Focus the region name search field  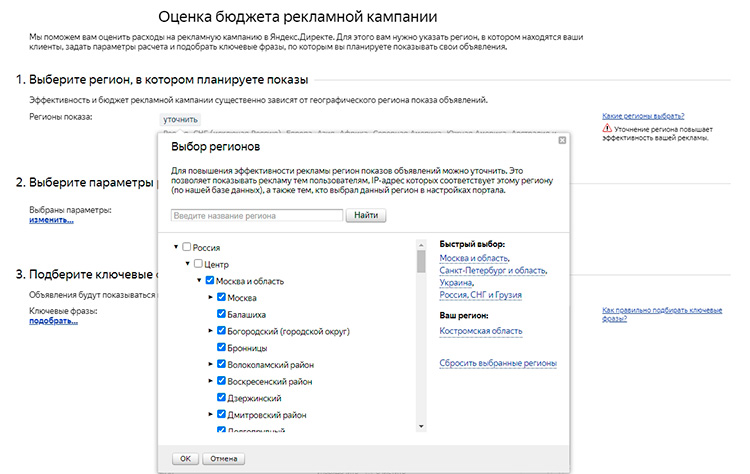pyautogui.click(x=256, y=215)
